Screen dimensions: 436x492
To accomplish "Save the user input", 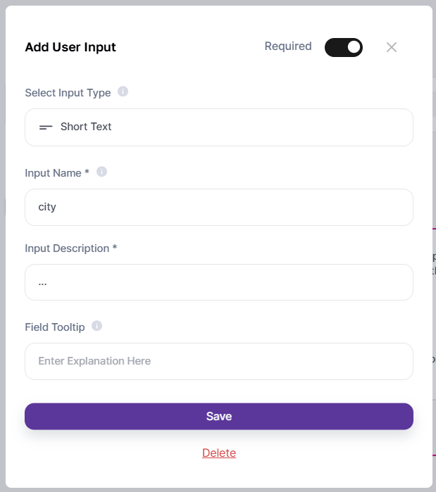I will [219, 416].
